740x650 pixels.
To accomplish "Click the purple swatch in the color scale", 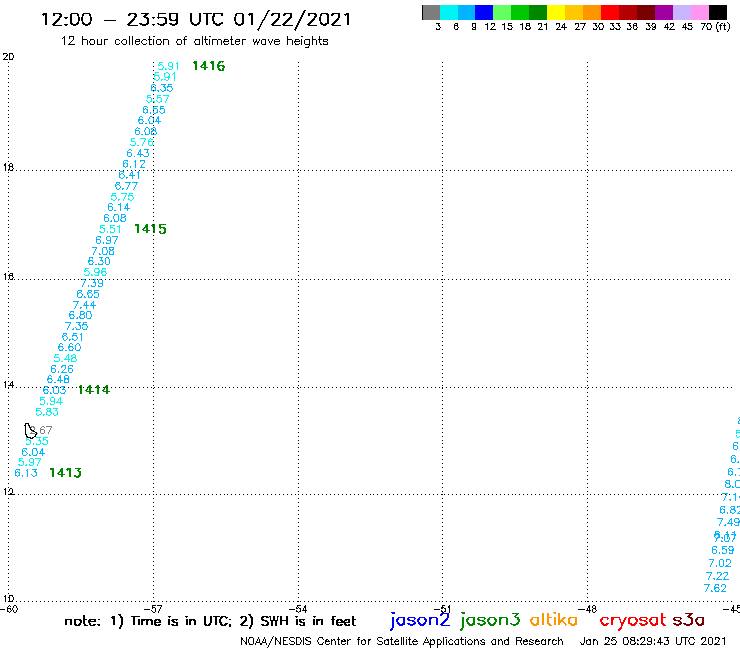I will pos(664,12).
